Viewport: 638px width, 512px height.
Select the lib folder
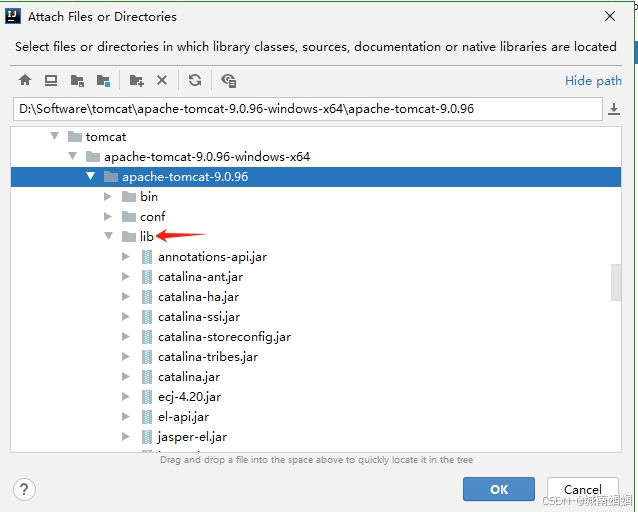click(316, 236)
